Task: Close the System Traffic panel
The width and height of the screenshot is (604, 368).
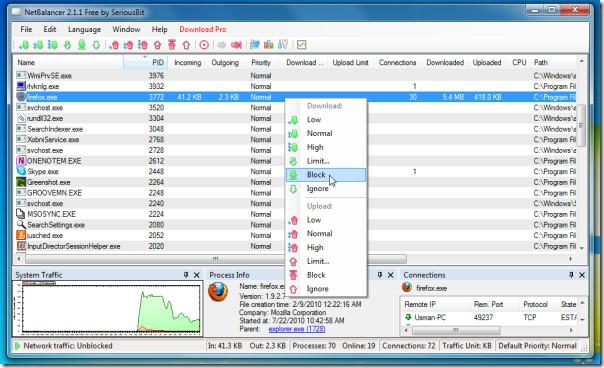Action: (196, 275)
